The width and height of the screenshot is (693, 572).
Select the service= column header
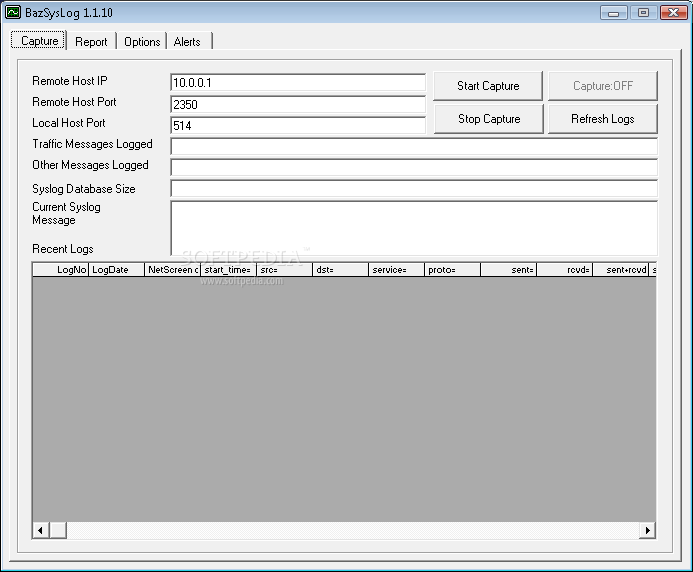[x=397, y=270]
